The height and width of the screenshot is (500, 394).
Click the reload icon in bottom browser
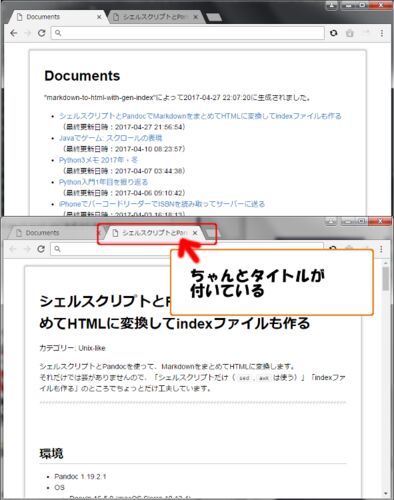tap(41, 249)
